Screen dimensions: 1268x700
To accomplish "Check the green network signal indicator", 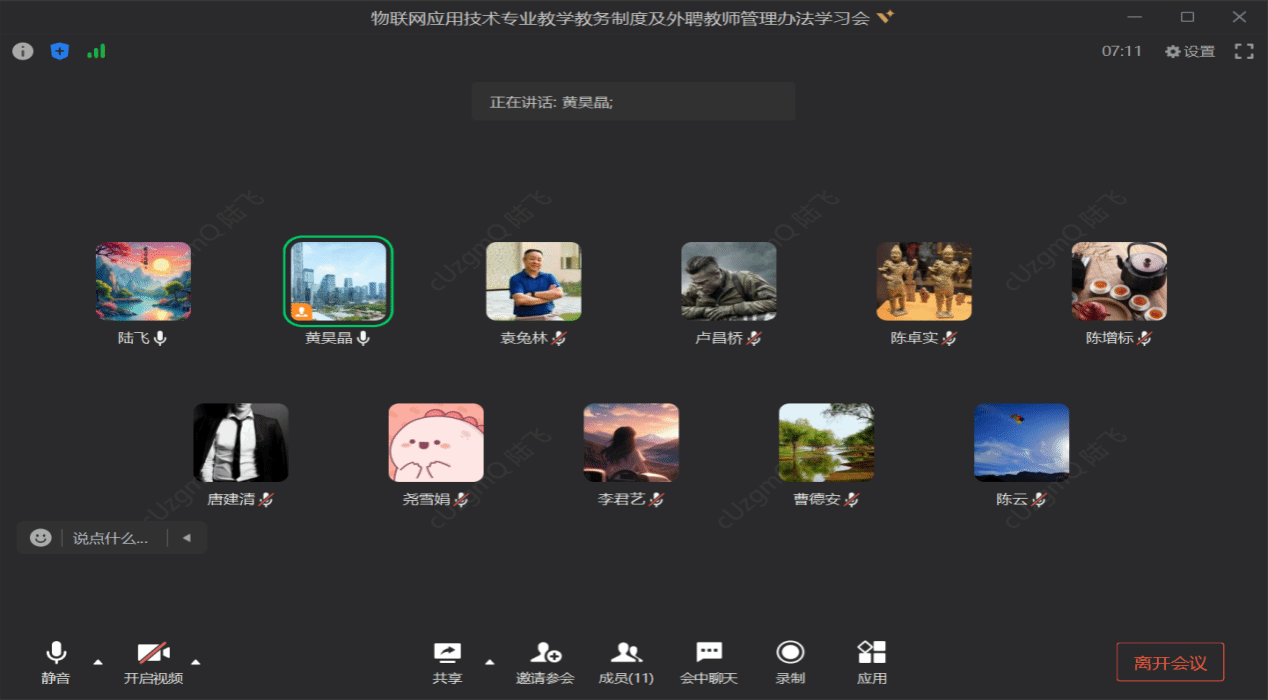I will pyautogui.click(x=96, y=51).
